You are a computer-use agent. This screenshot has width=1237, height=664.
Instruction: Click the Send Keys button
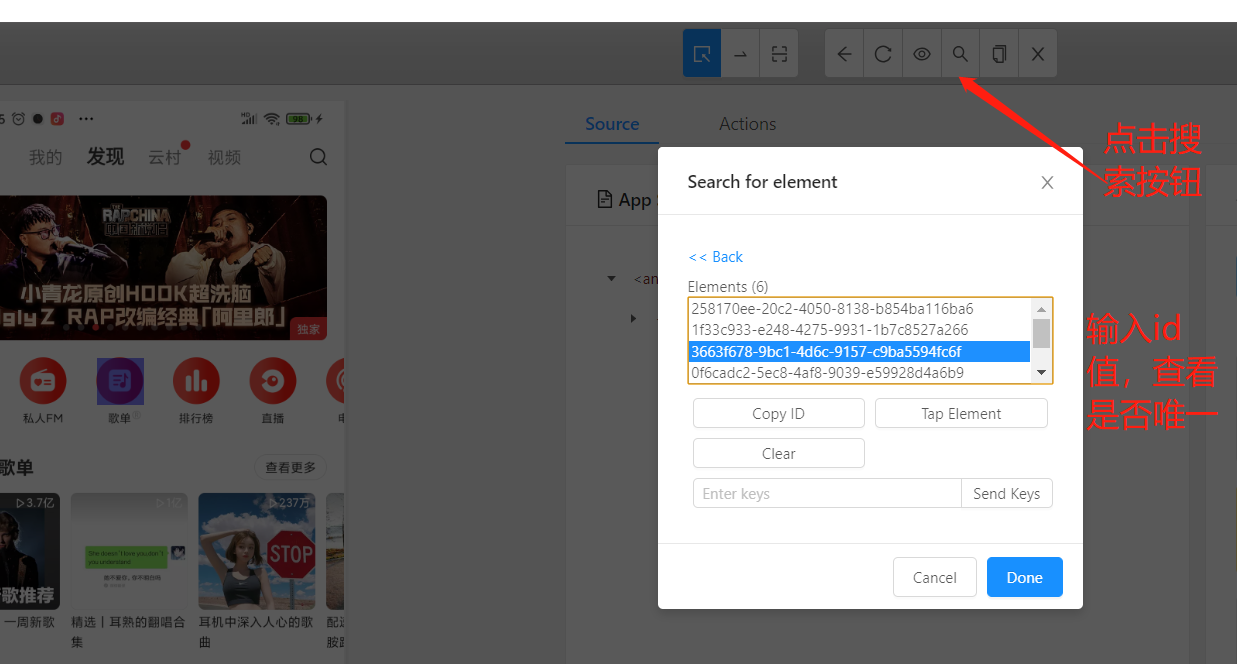point(1007,493)
